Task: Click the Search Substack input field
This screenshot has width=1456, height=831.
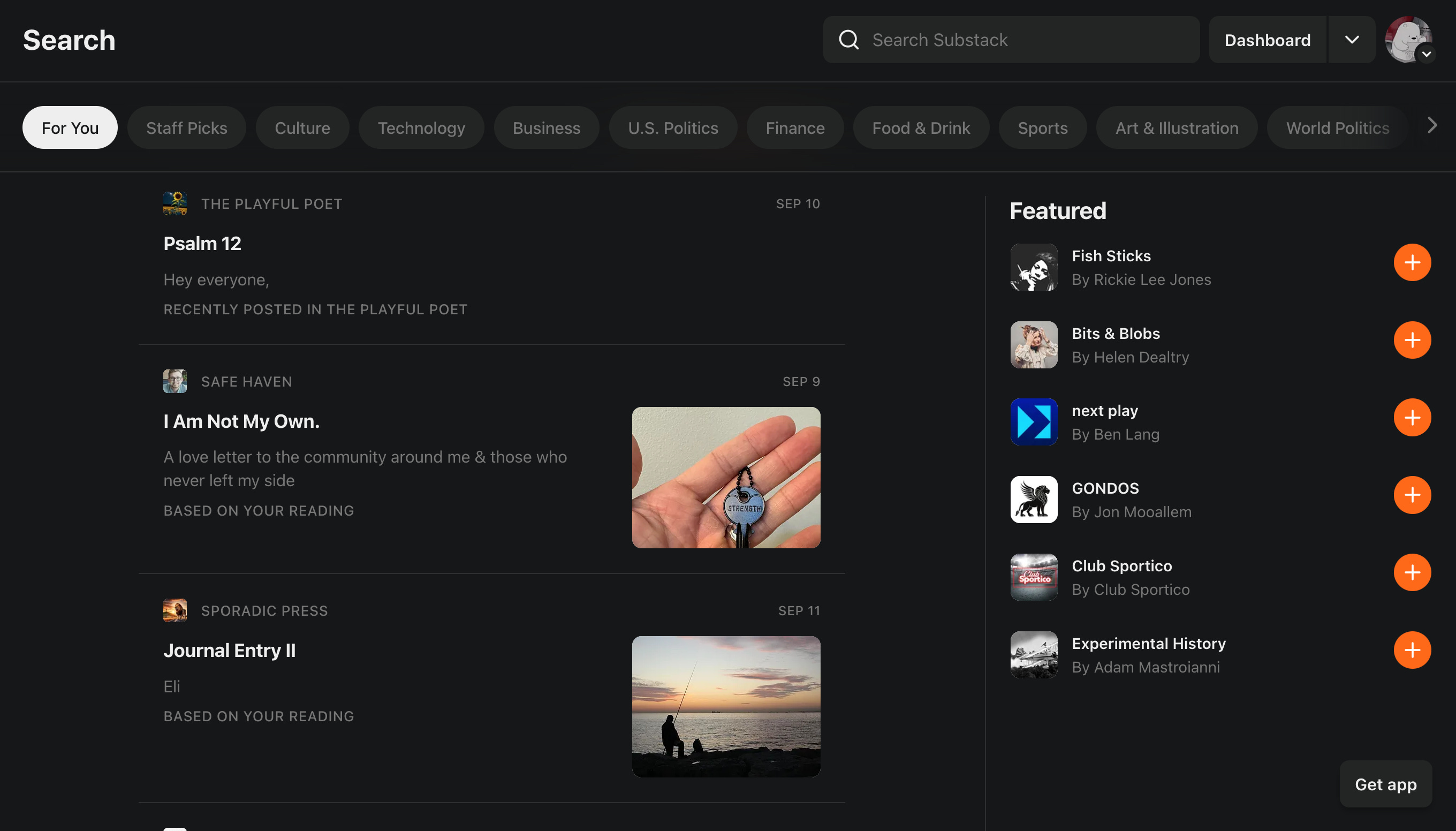Action: click(1027, 40)
